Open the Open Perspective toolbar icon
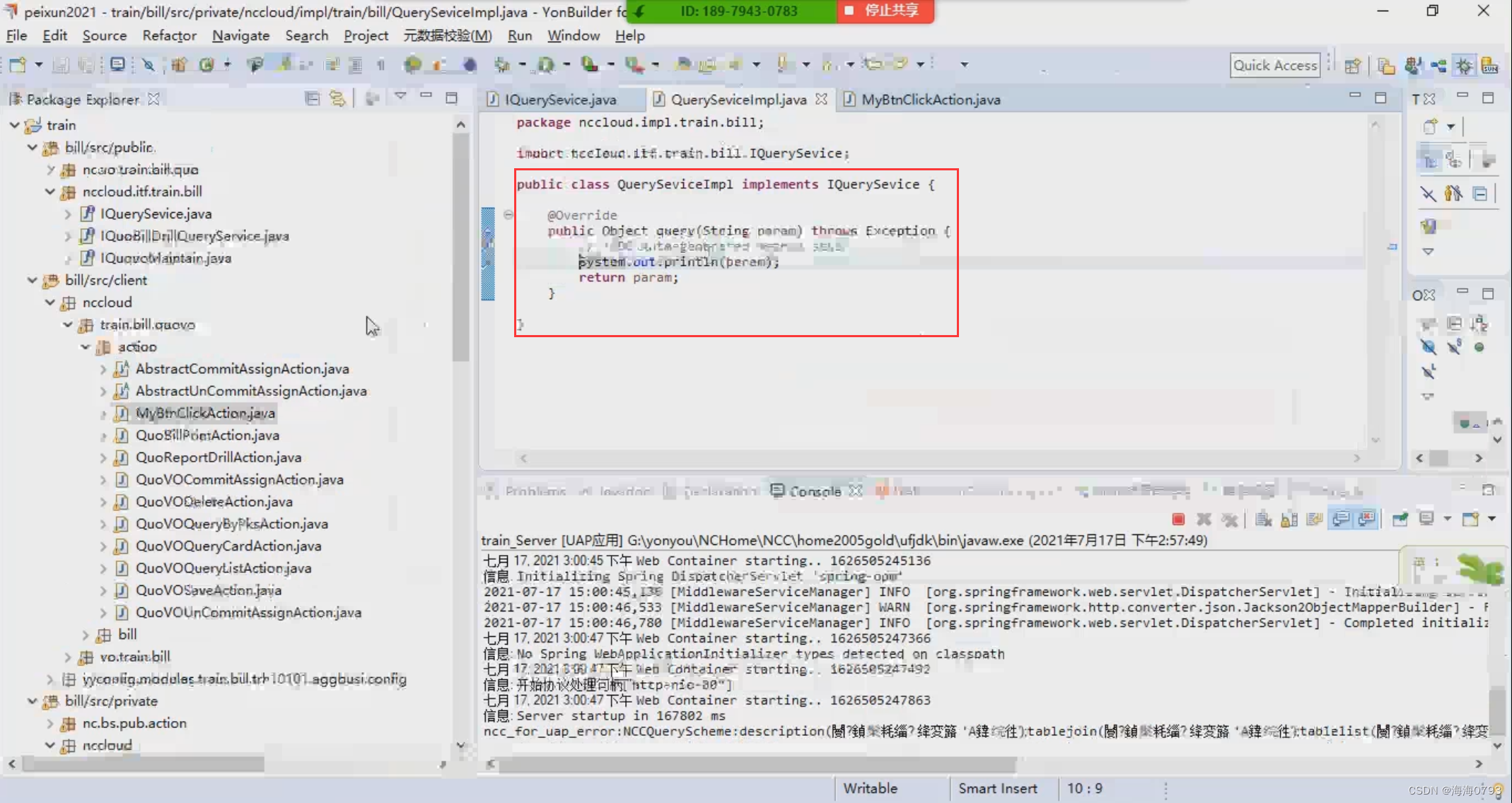Screen dimensions: 1512x803 tap(1352, 66)
